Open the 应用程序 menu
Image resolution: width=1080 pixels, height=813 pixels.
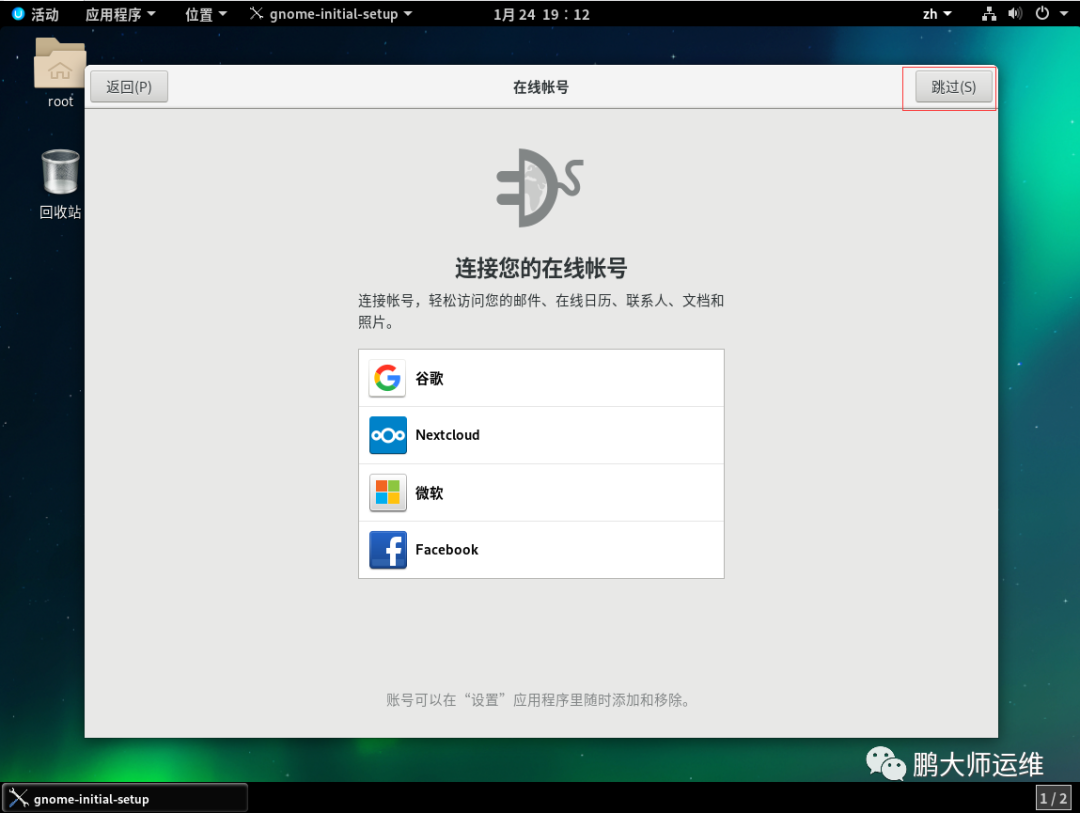coord(120,14)
